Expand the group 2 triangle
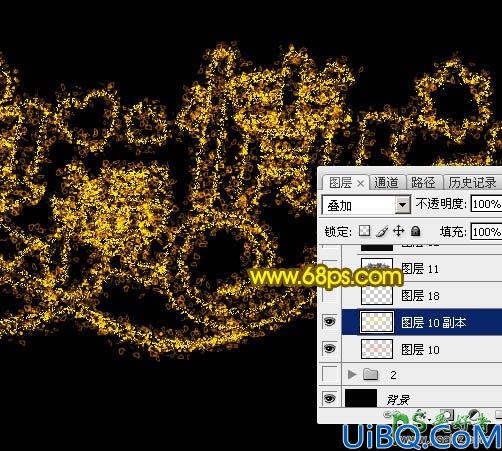This screenshot has width=502, height=451. coord(351,374)
